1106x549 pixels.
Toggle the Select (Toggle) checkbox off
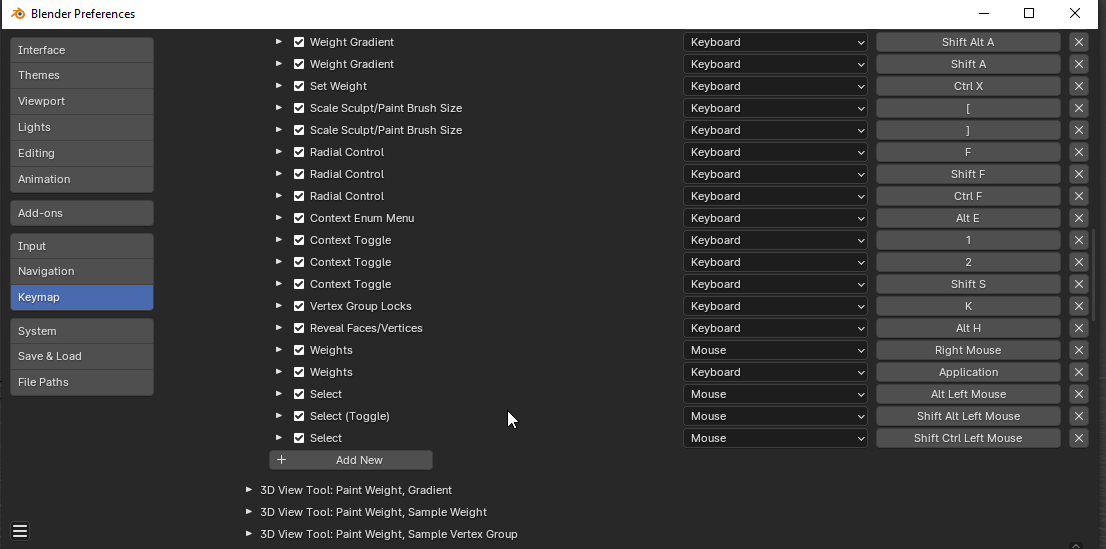[299, 416]
